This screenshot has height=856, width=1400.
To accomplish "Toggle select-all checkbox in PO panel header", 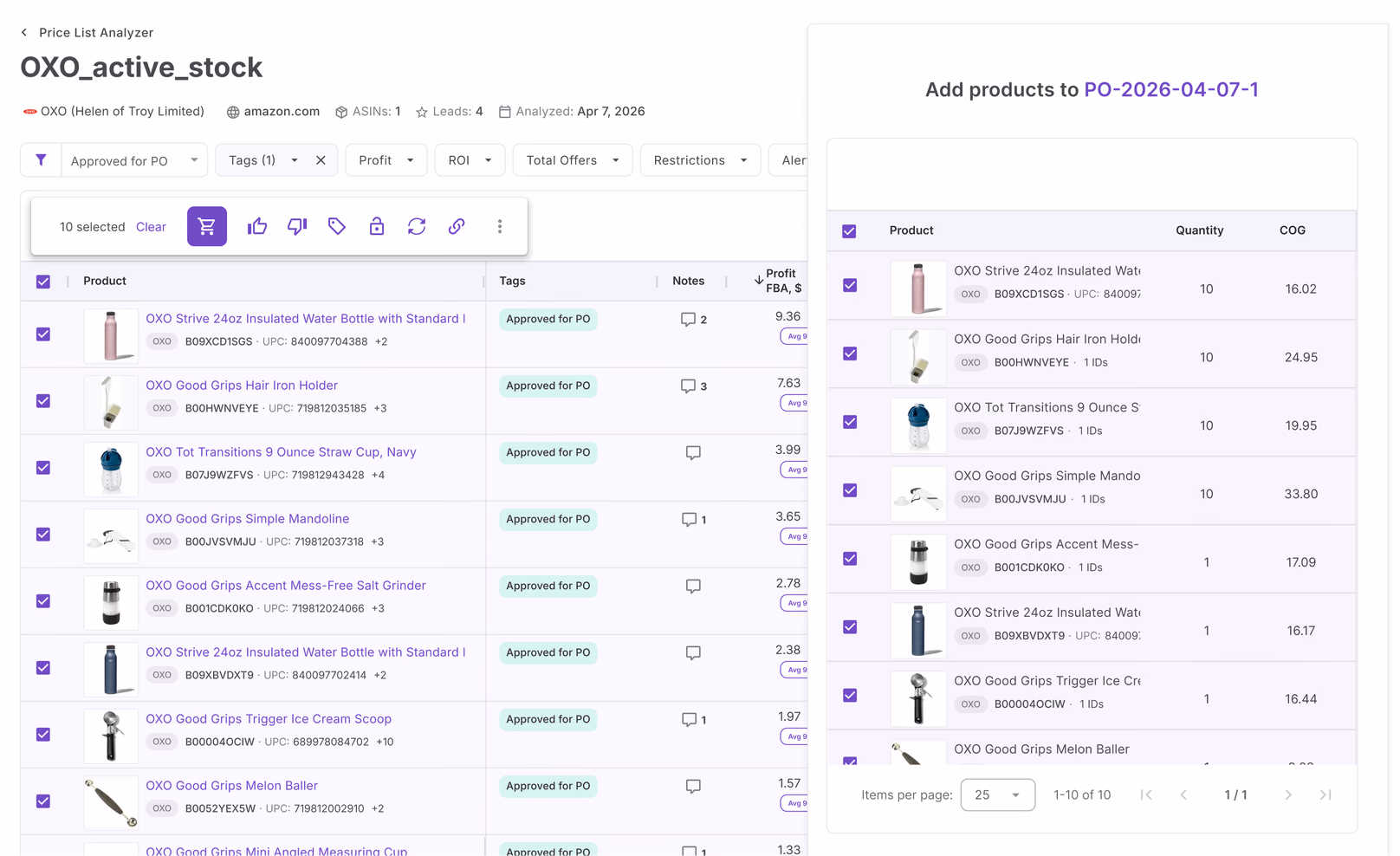I will 849,231.
